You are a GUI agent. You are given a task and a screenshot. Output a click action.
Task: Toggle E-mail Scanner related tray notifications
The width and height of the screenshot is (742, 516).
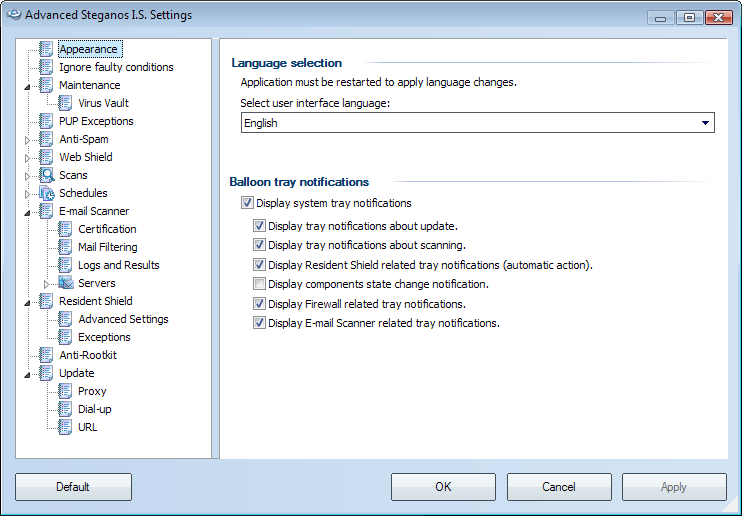(259, 323)
